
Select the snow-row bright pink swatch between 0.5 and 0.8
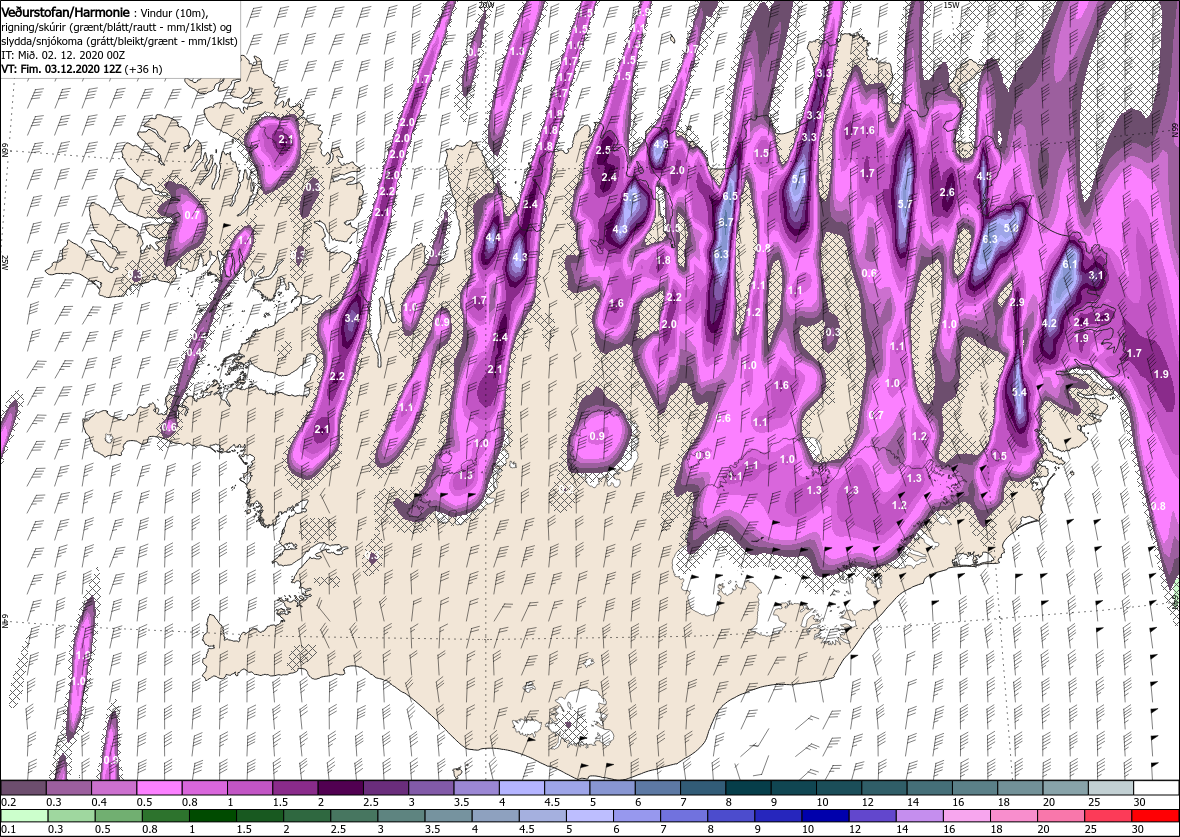pos(160,787)
